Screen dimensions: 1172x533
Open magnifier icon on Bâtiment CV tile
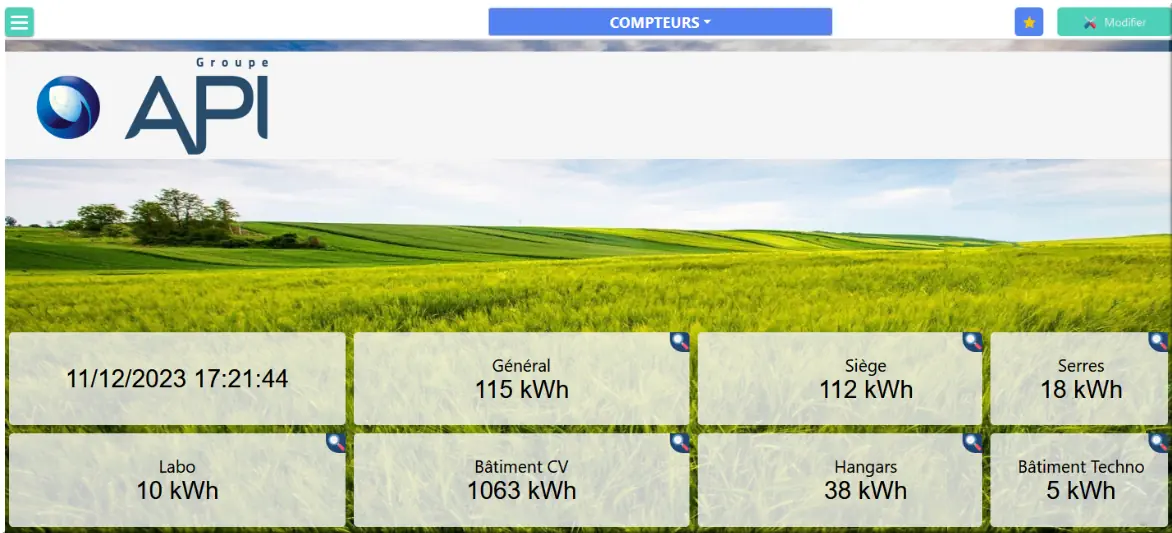coord(680,443)
